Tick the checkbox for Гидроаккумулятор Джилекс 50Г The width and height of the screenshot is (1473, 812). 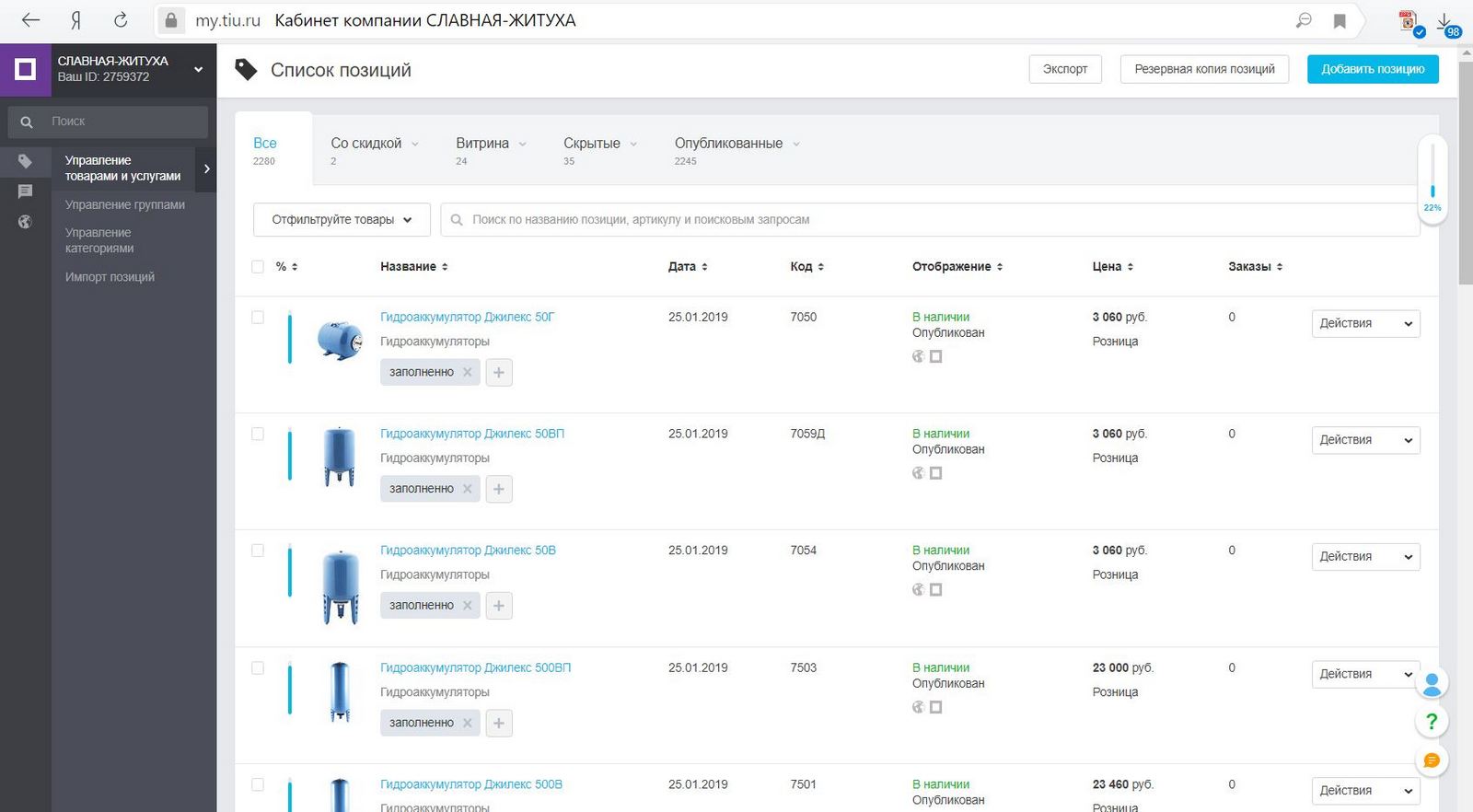point(258,318)
